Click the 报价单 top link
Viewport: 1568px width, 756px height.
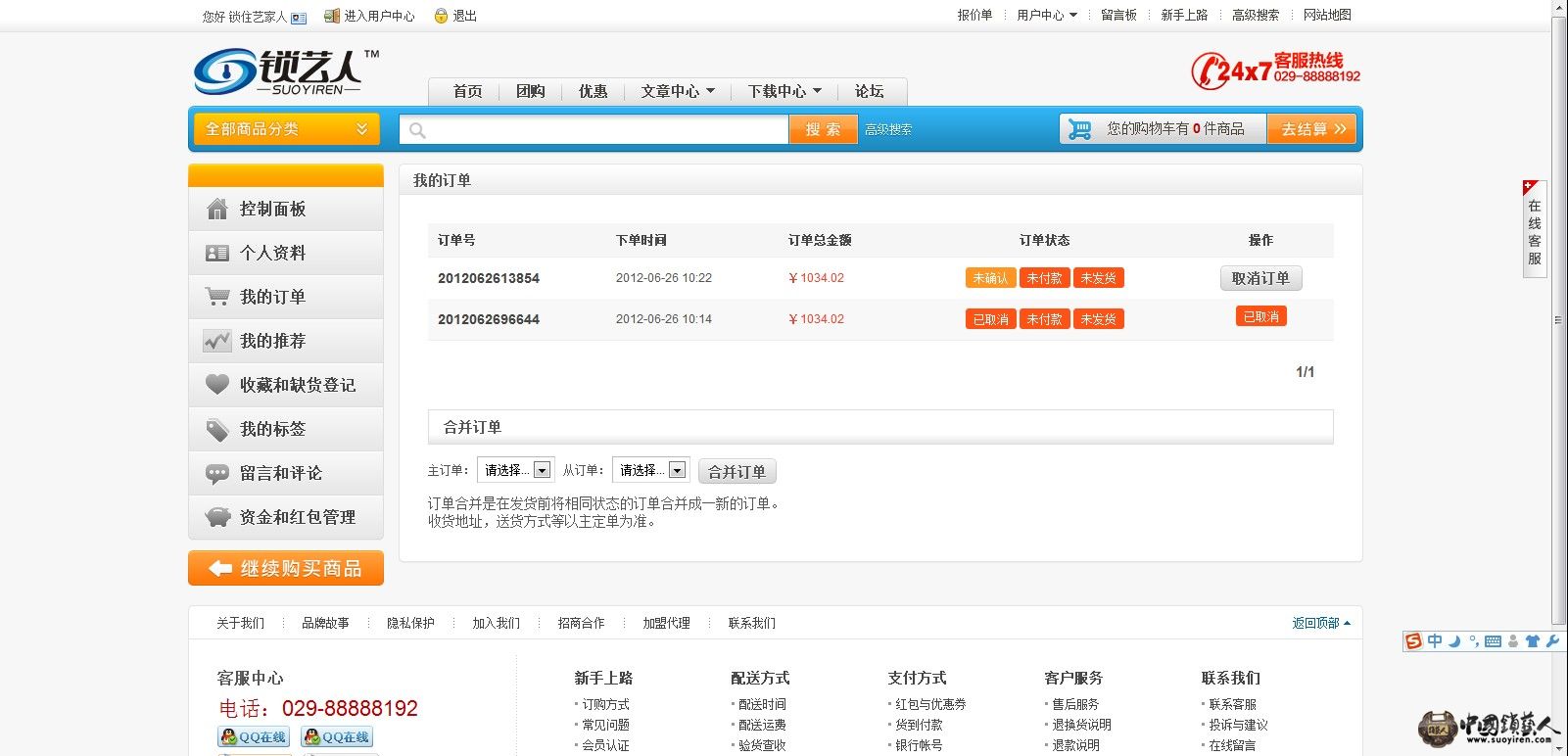tap(974, 15)
